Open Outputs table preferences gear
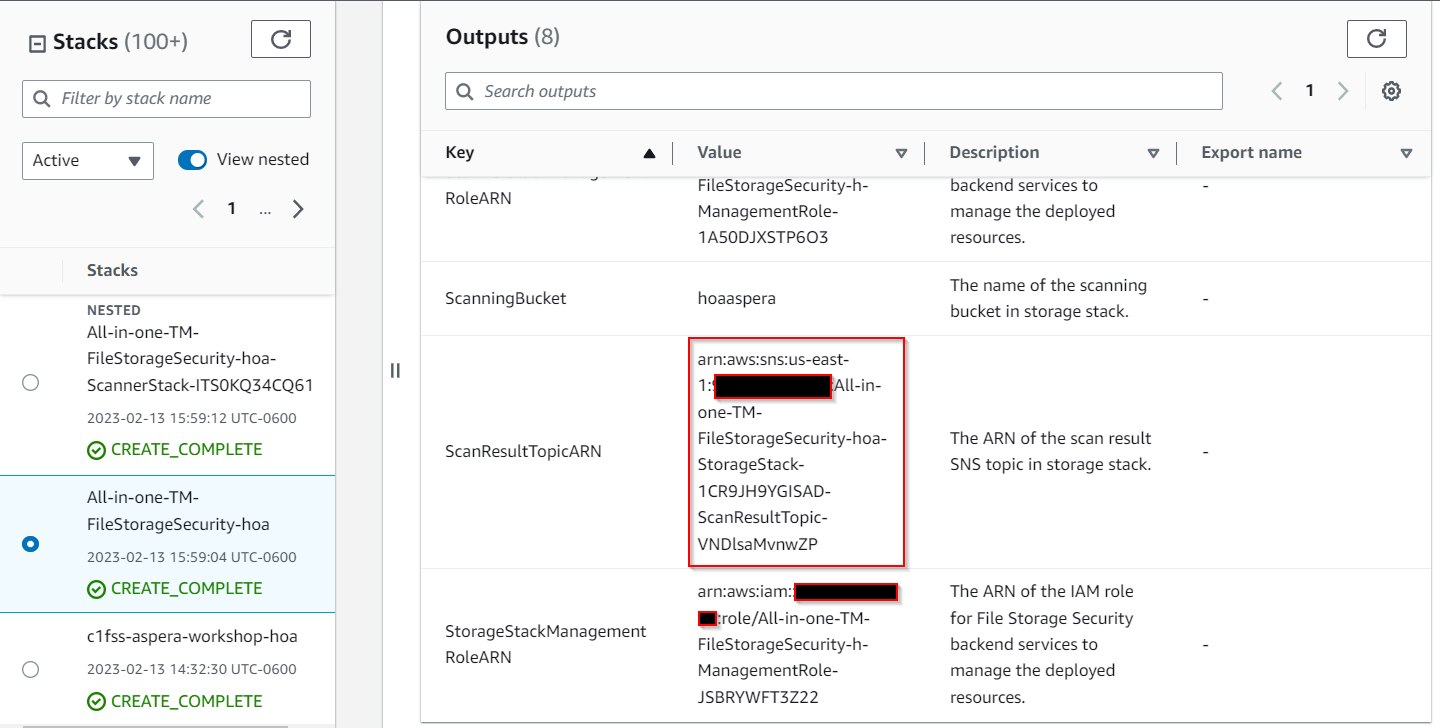Screen dimensions: 1440x728 (1391, 91)
